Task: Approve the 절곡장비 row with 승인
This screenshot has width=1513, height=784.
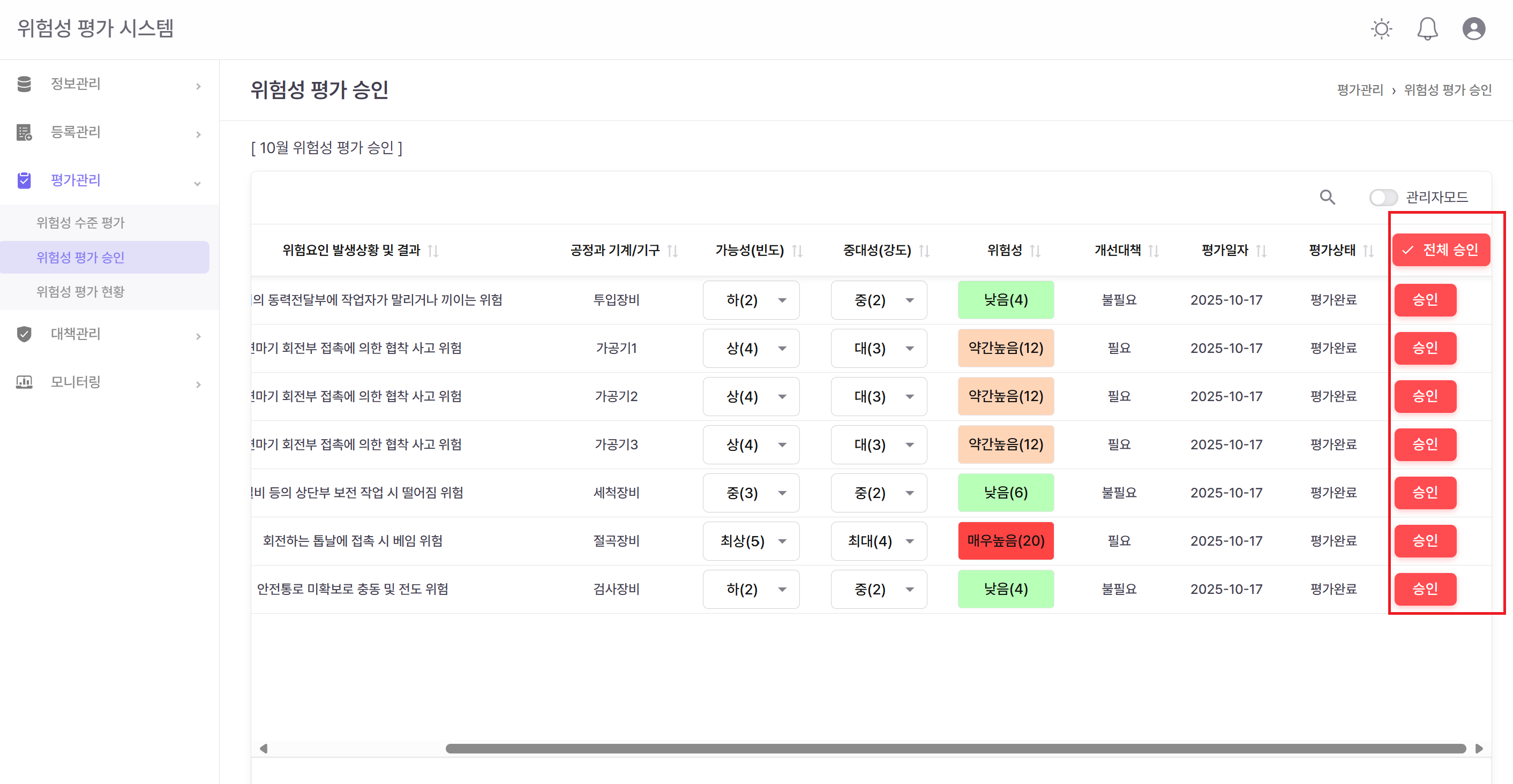Action: [x=1426, y=541]
